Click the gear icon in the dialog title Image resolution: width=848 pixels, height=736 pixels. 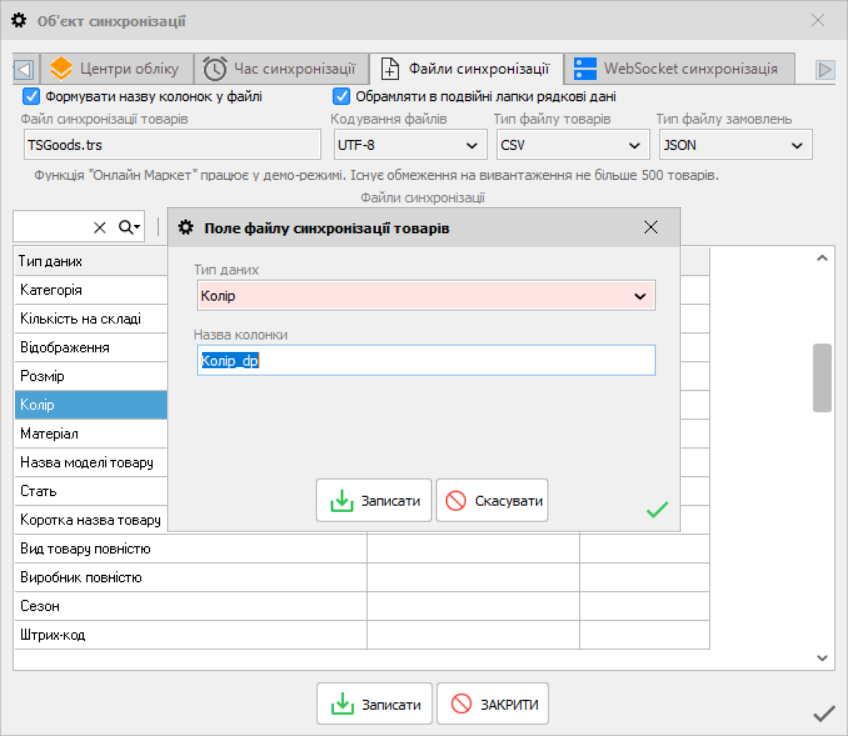click(186, 228)
